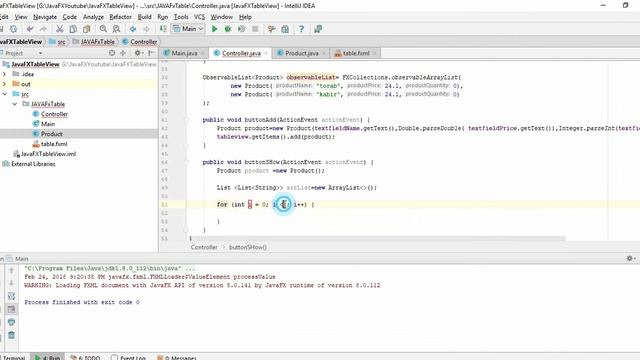Open the Code menu
The width and height of the screenshot is (640, 360).
pos(69,17)
